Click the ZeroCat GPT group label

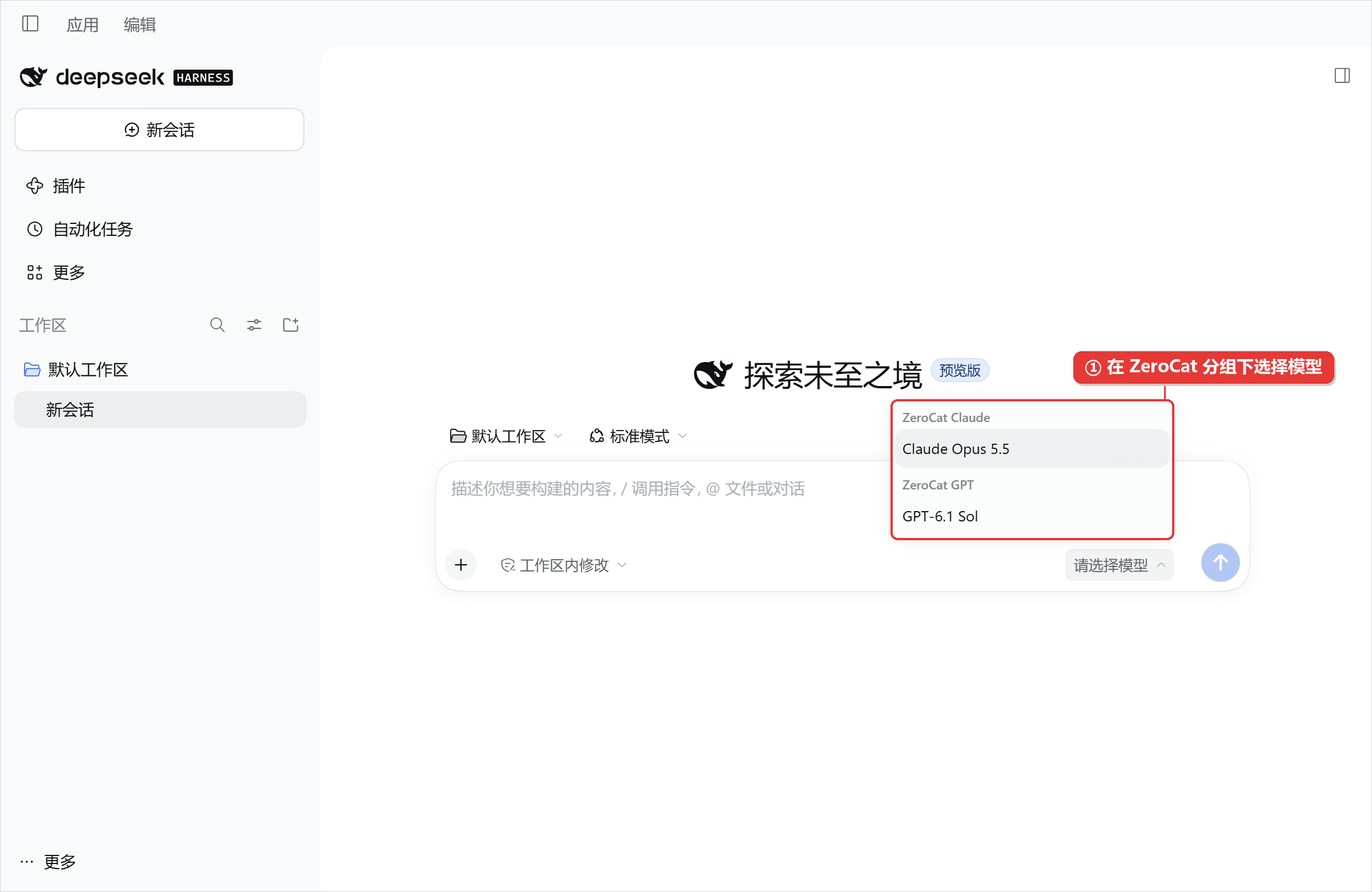tap(937, 485)
